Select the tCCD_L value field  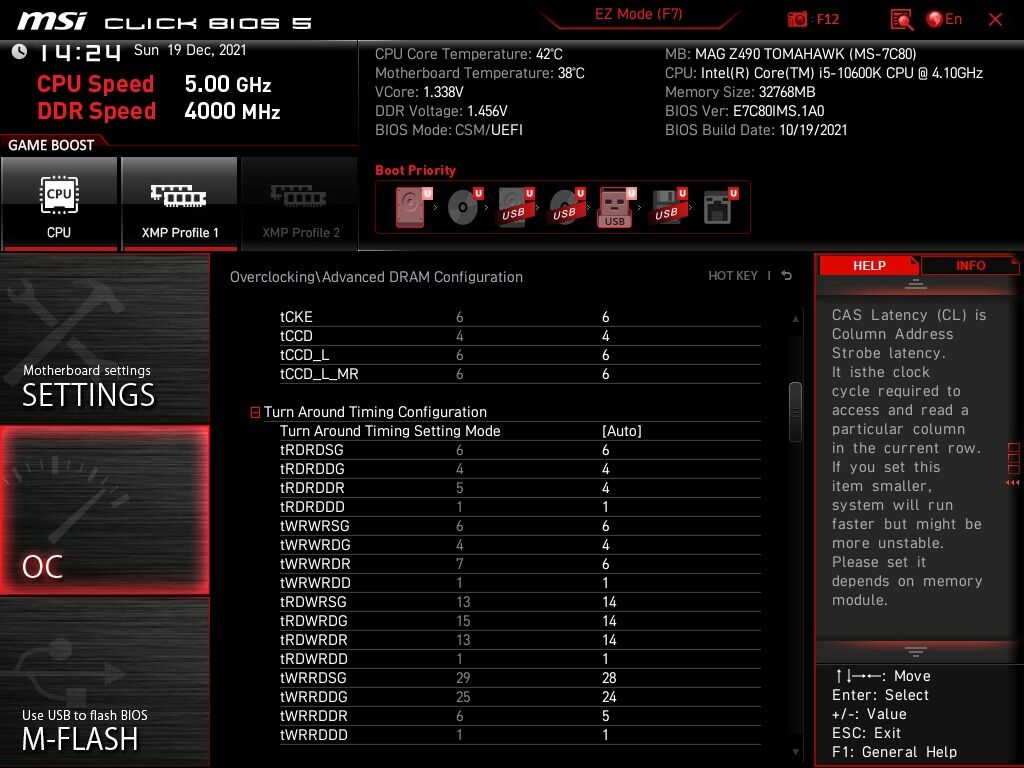click(605, 355)
